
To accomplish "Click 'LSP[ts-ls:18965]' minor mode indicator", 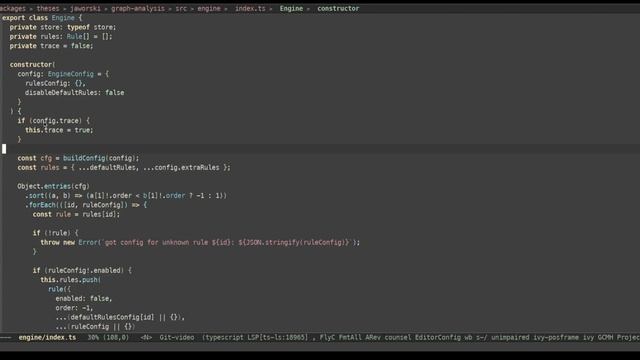I will pos(278,337).
